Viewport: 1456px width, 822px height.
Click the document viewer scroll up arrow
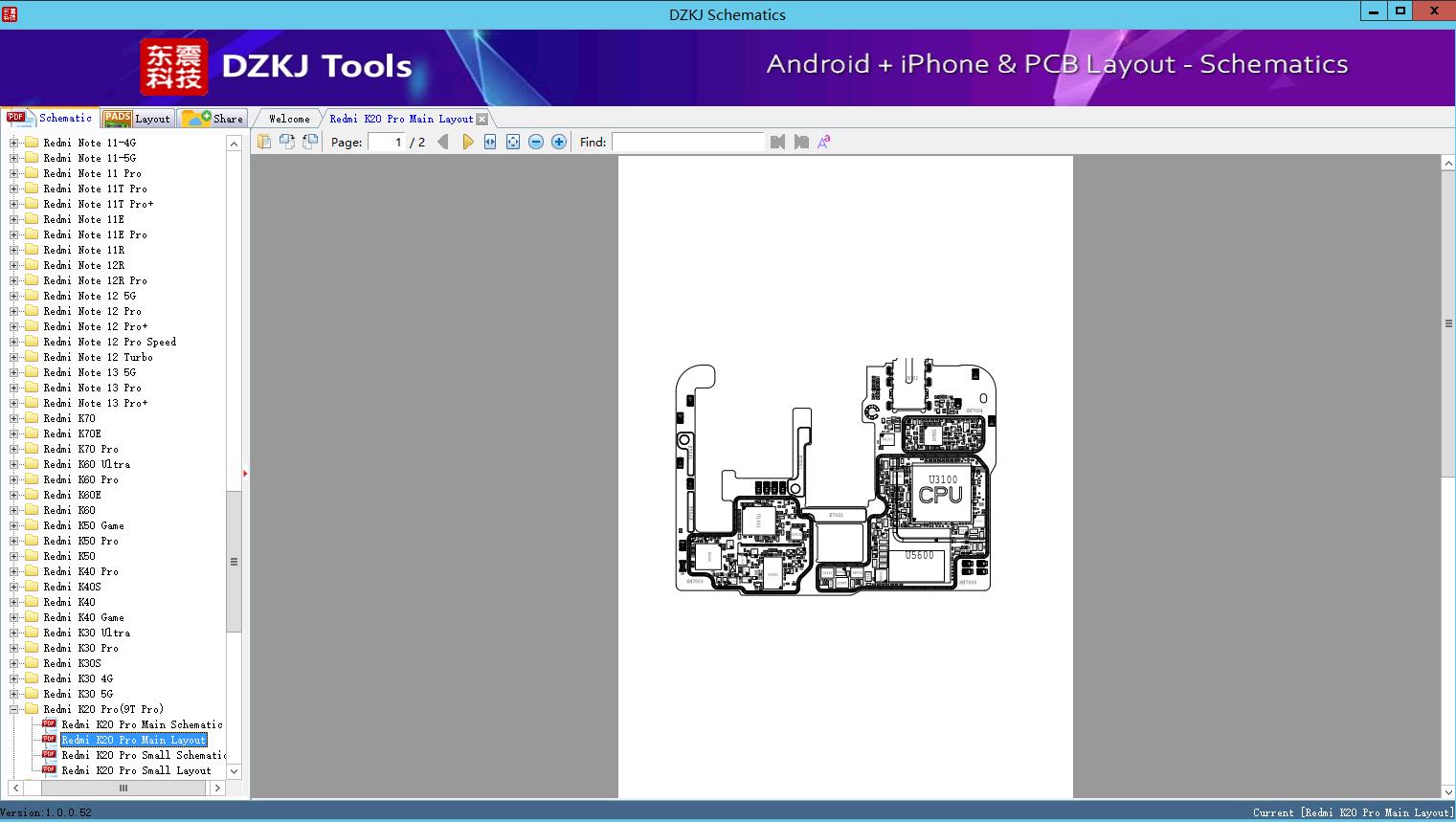[x=1448, y=164]
